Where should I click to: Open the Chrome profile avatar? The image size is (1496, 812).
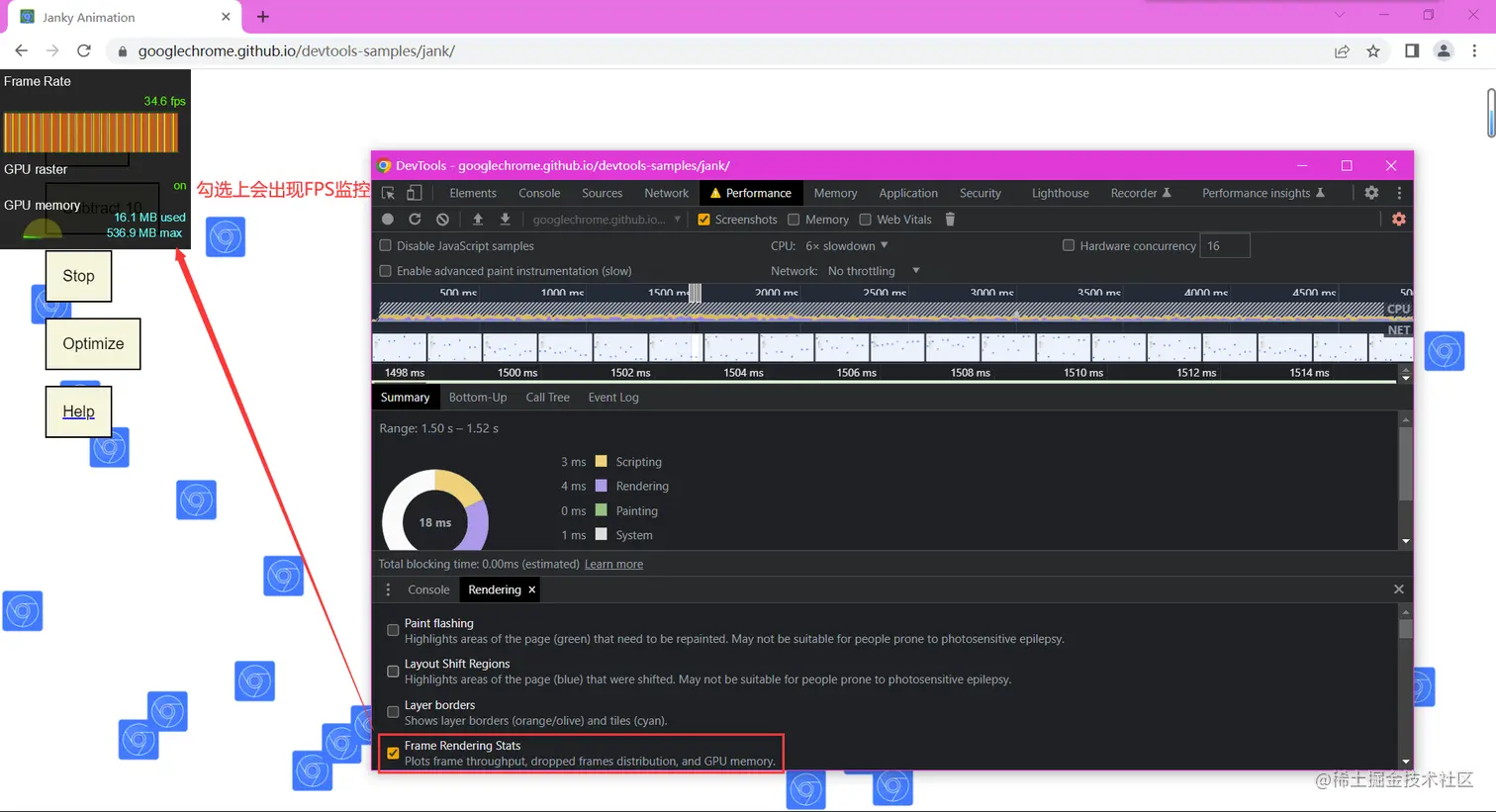coord(1444,51)
